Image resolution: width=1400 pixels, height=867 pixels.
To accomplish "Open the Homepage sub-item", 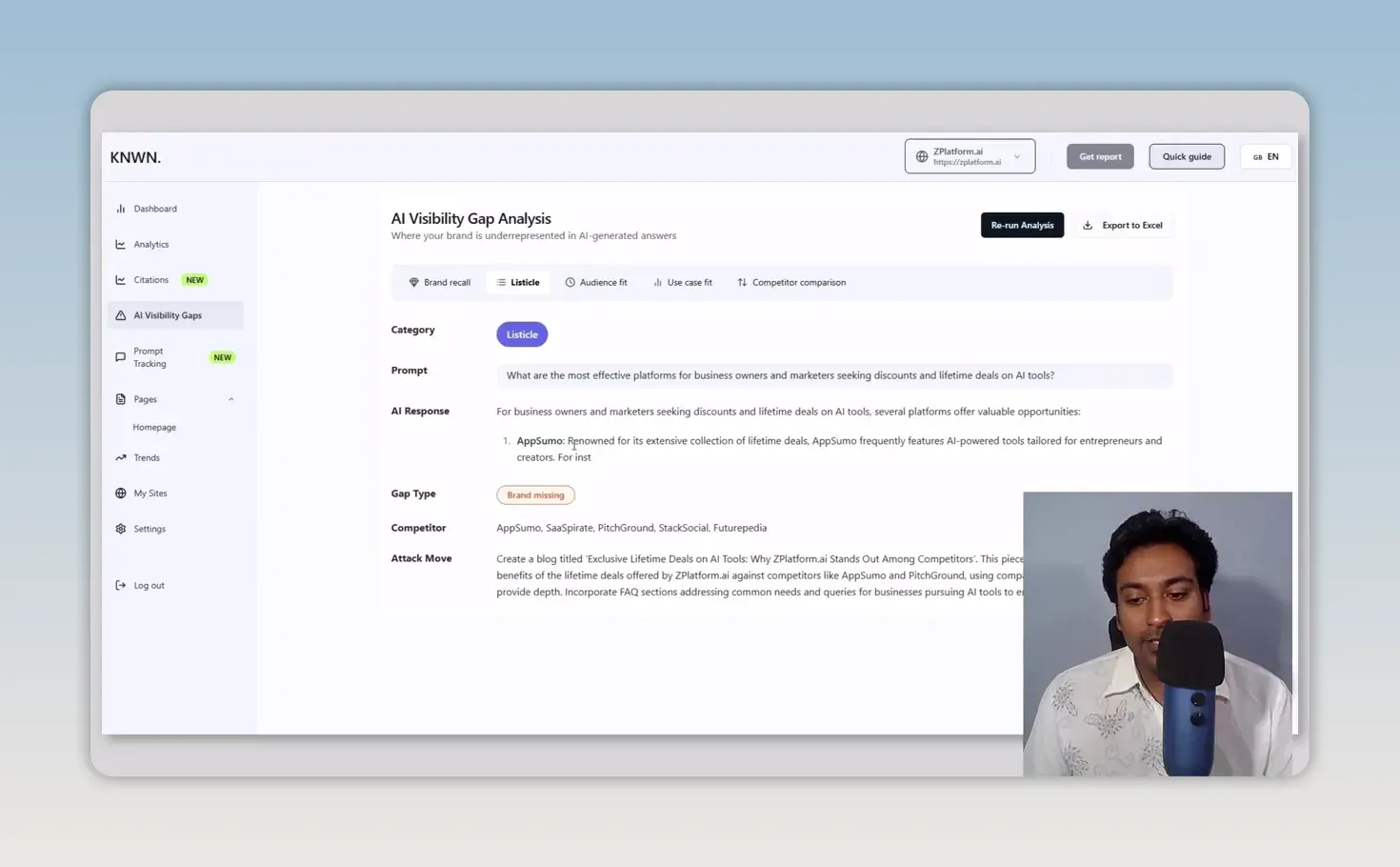I will [154, 428].
